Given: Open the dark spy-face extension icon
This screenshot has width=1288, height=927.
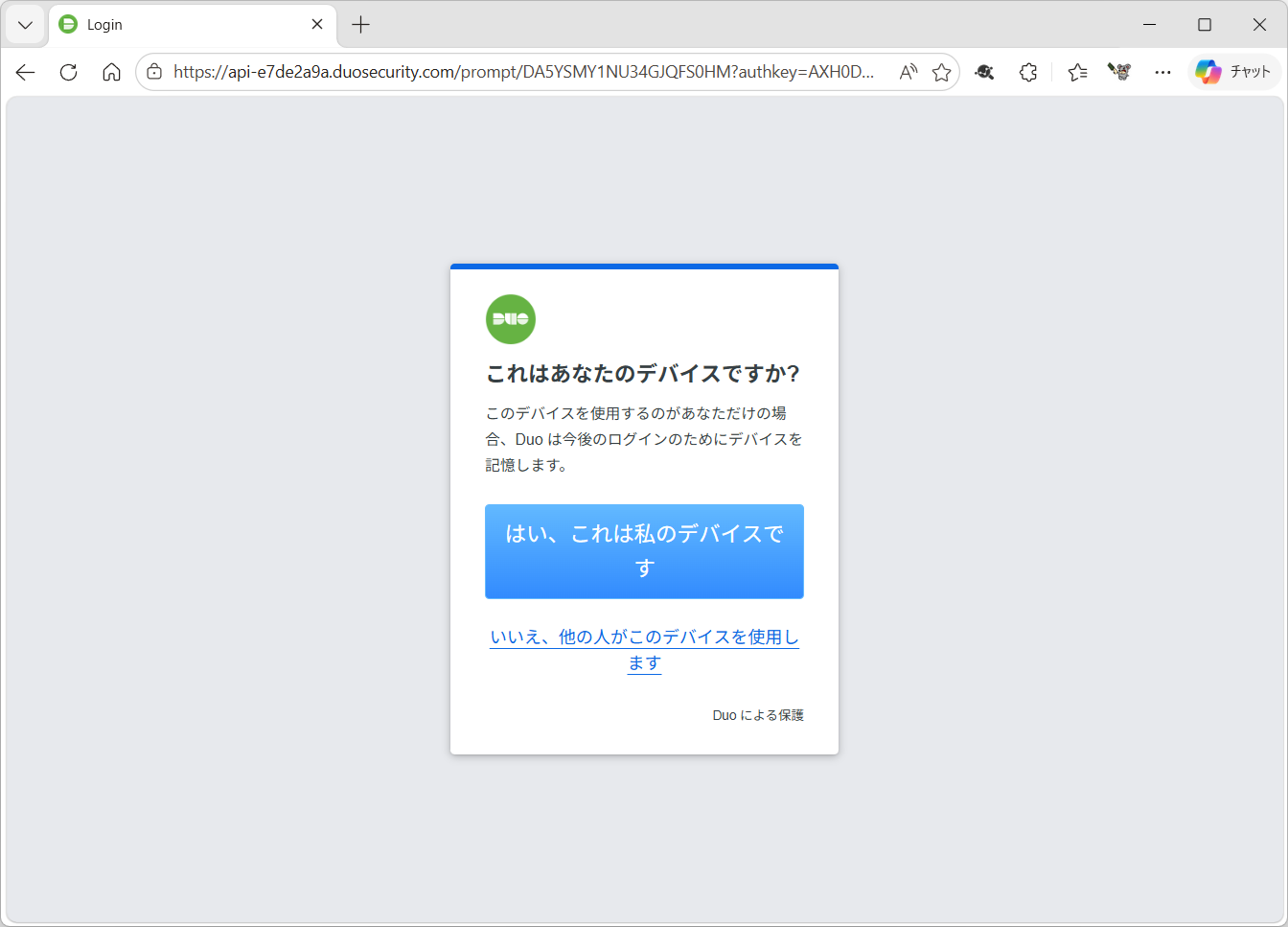Looking at the screenshot, I should (x=984, y=72).
